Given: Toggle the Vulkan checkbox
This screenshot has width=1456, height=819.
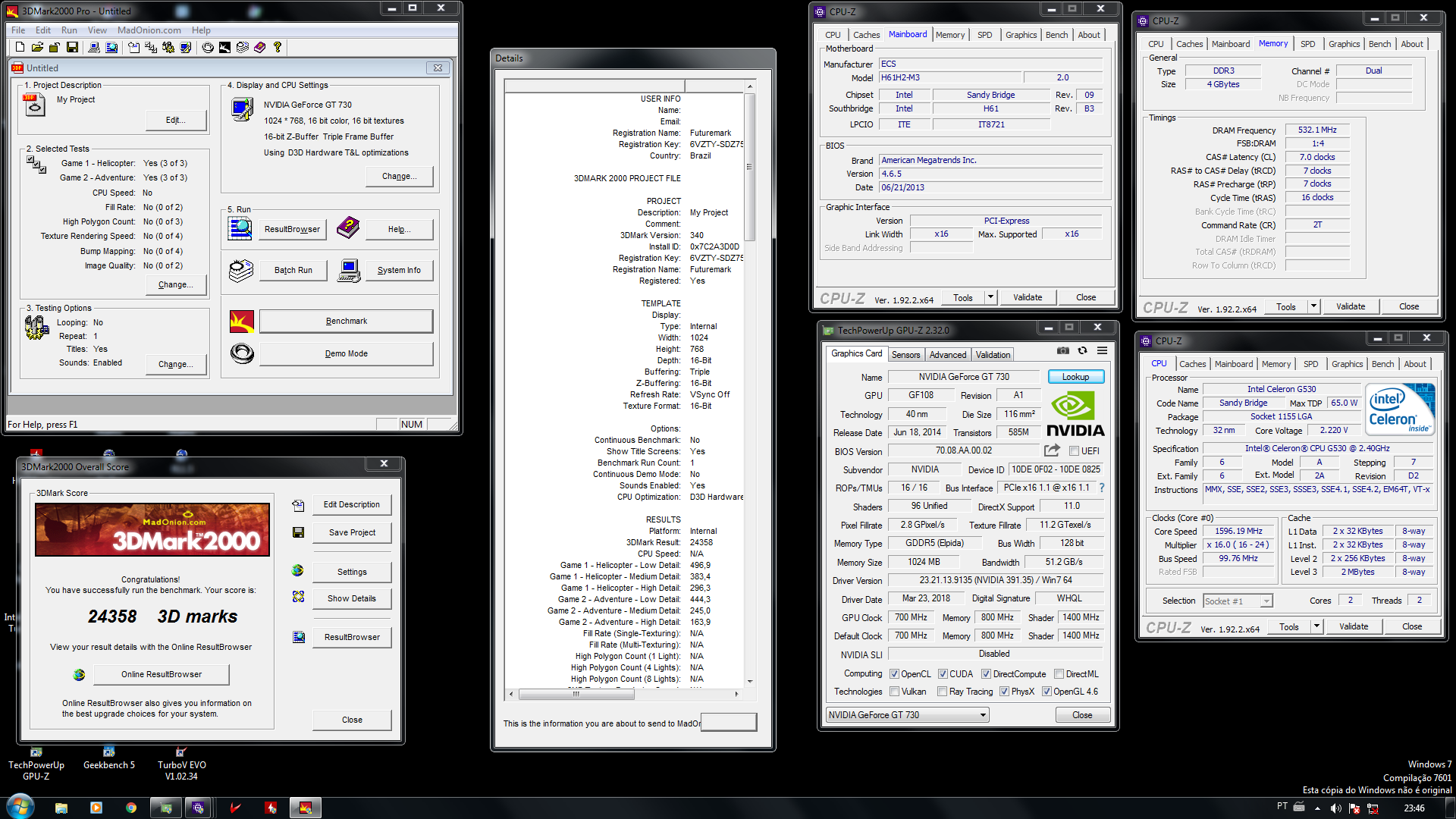Looking at the screenshot, I should coord(894,692).
